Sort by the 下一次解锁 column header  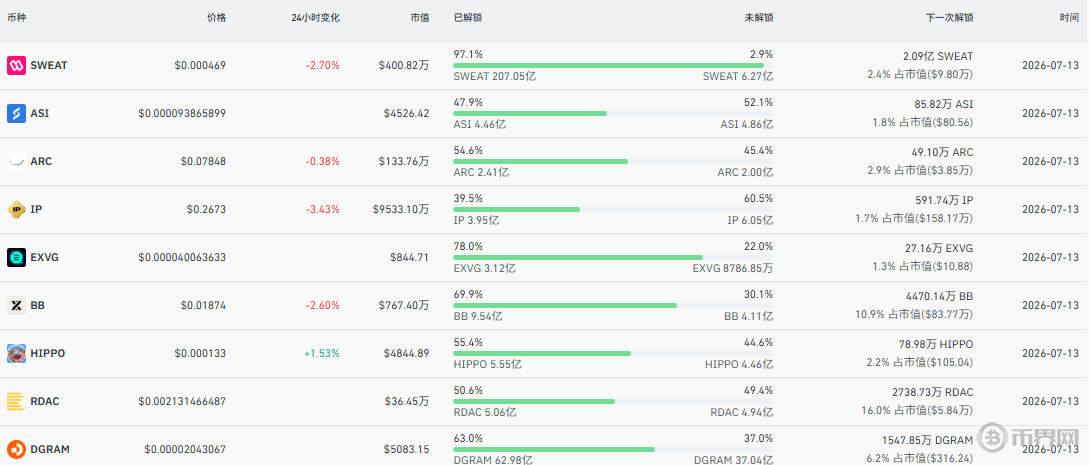[x=949, y=18]
